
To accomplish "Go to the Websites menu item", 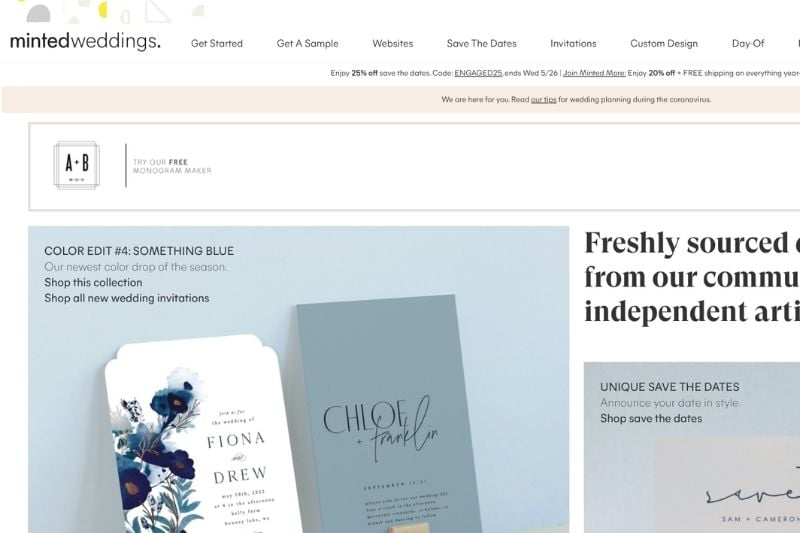I will (x=393, y=44).
